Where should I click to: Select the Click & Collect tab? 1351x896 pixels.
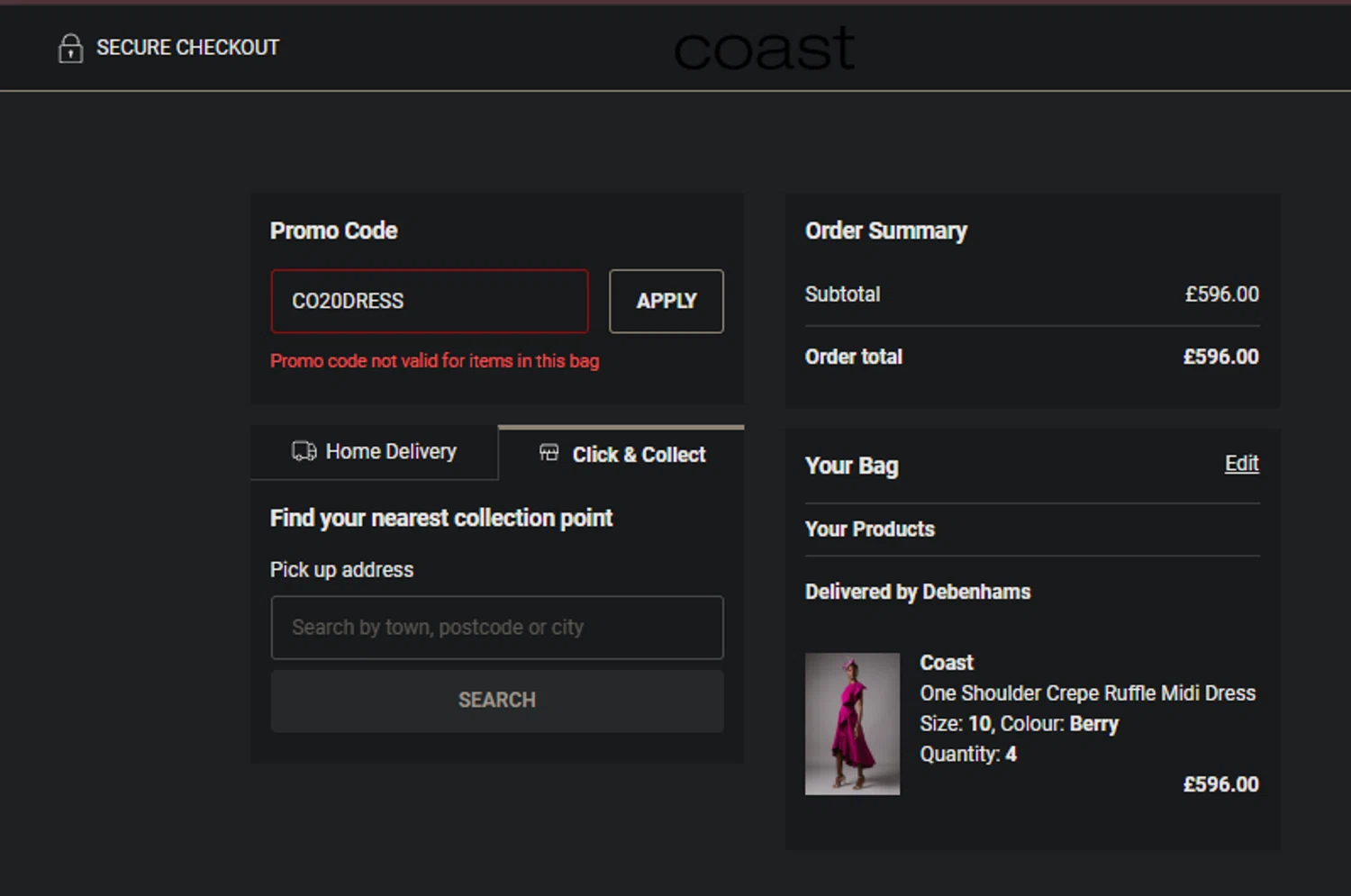pyautogui.click(x=621, y=454)
